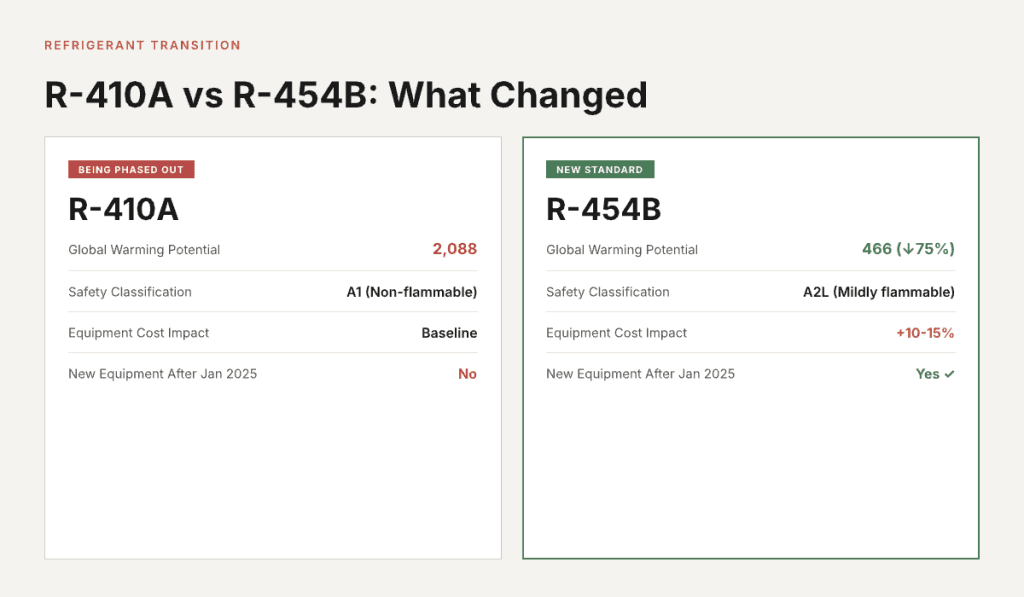Select the A2L (Mildly flammable) classification

coord(878,292)
